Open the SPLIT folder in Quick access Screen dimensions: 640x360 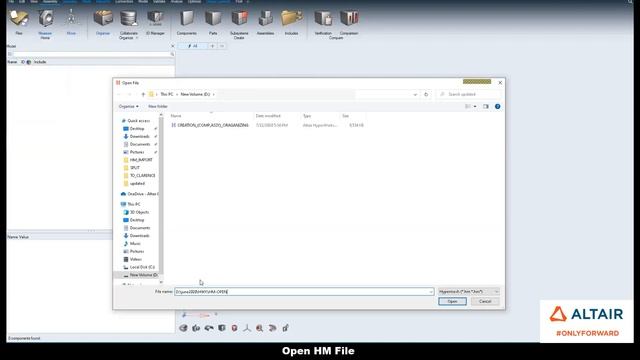coord(135,168)
